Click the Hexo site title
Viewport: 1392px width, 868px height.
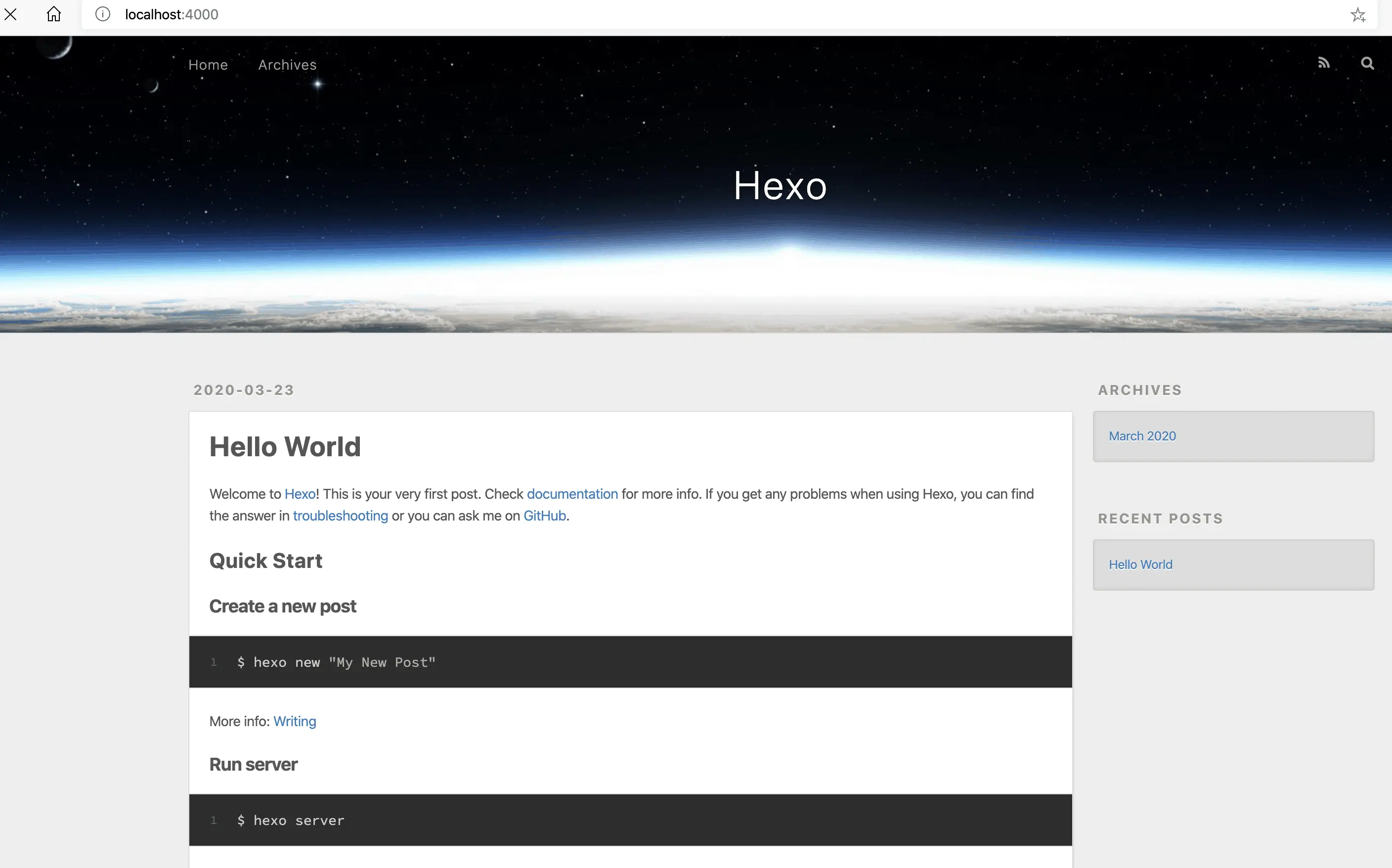[x=780, y=185]
